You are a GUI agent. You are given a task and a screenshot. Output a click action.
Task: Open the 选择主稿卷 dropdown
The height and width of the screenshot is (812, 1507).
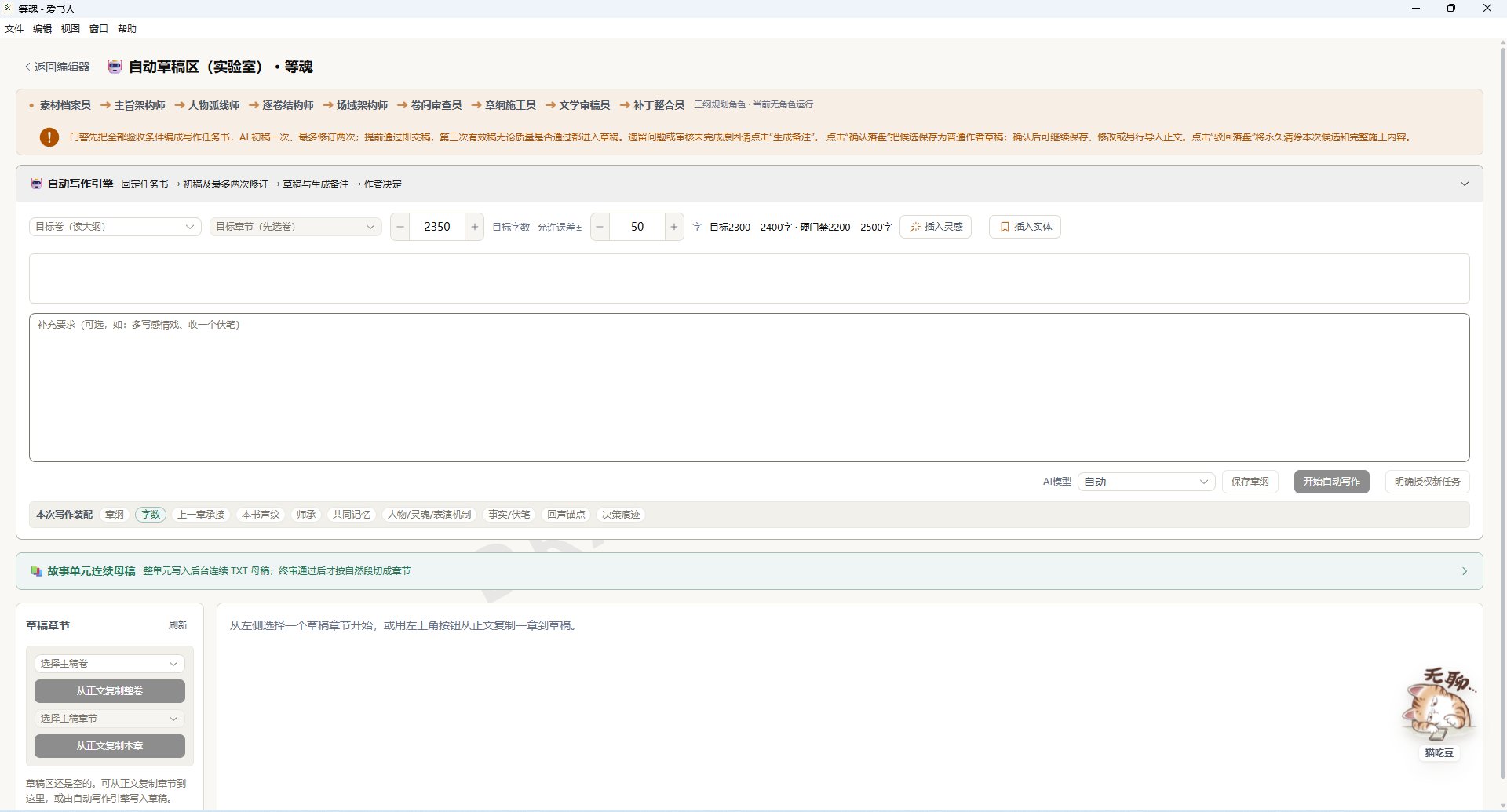pos(109,664)
